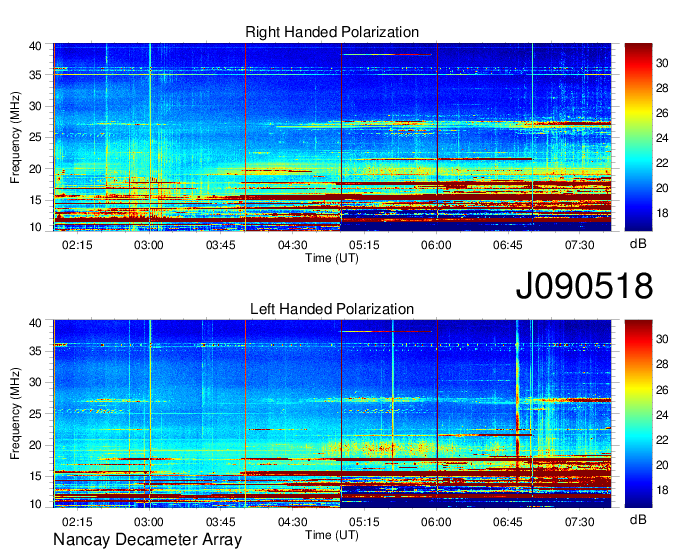Click 22 dB value on left-handed color bar
Screen dimensions: 680x552
662,440
